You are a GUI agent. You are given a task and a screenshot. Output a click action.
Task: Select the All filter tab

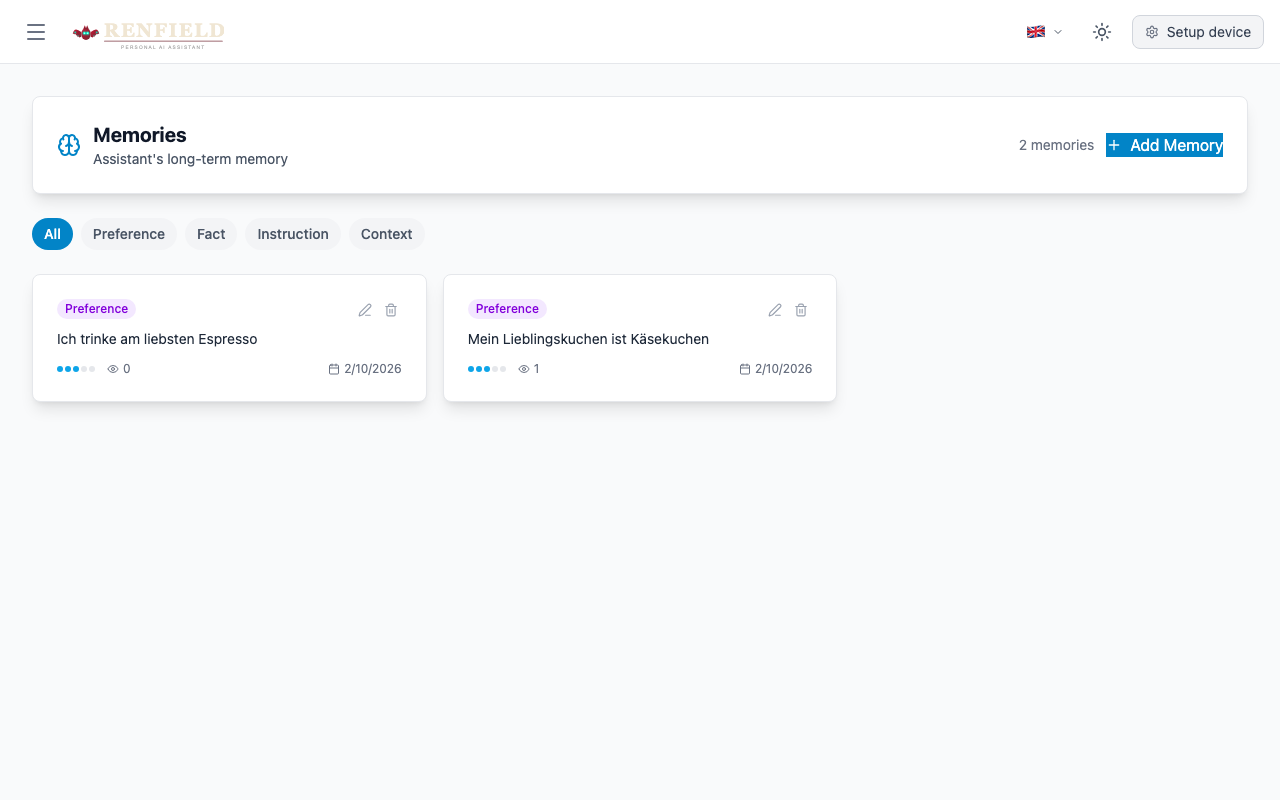52,234
